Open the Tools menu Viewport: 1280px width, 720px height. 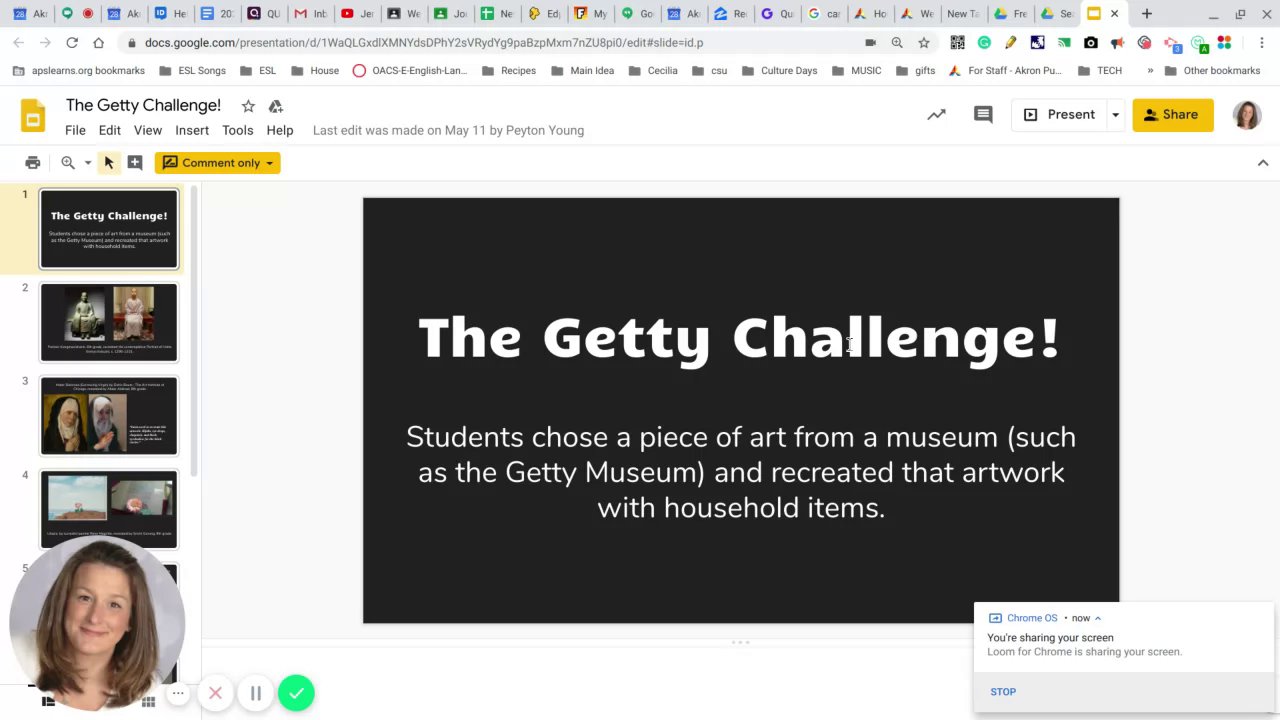pos(237,130)
